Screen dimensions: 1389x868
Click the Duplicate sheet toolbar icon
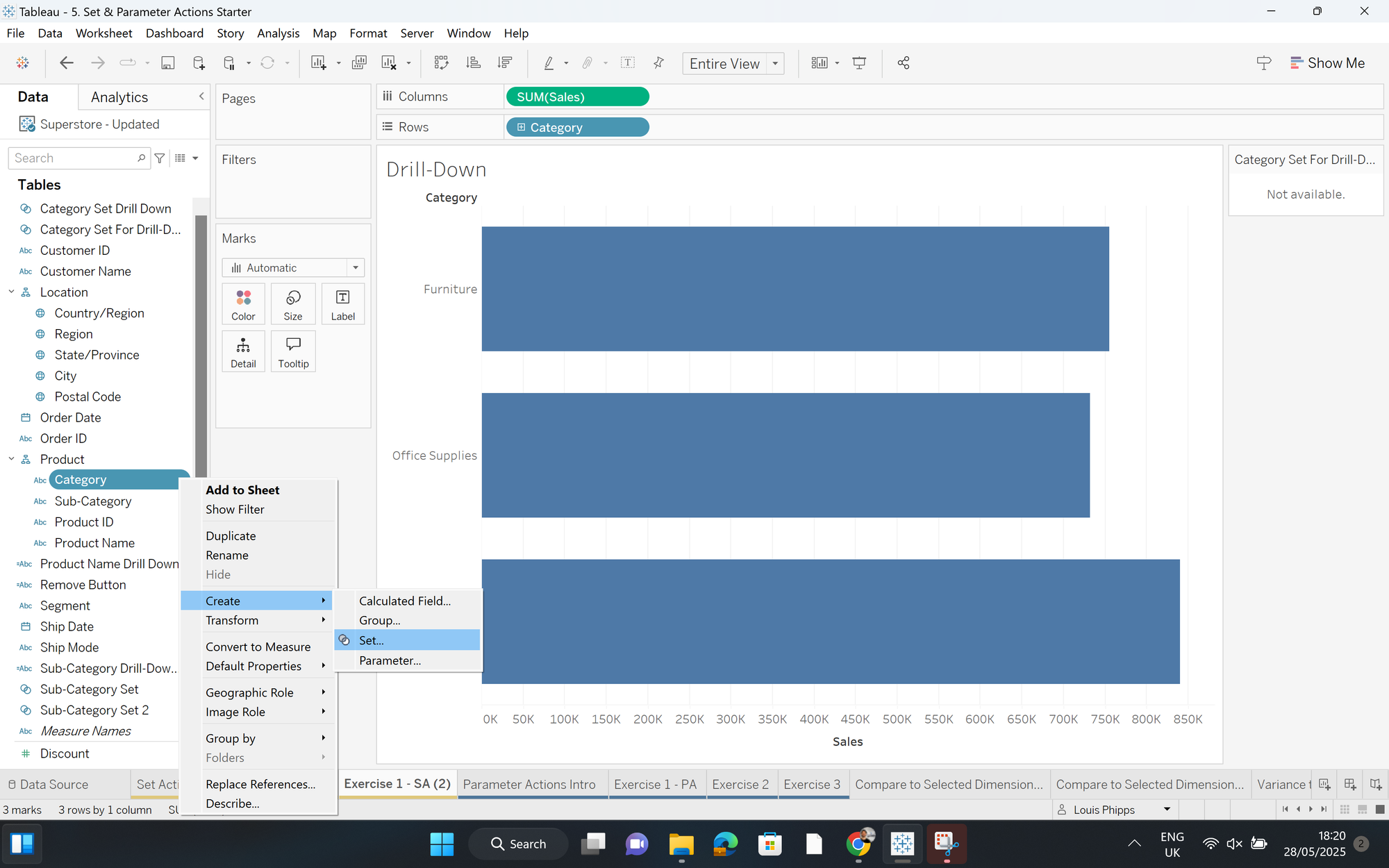359,63
